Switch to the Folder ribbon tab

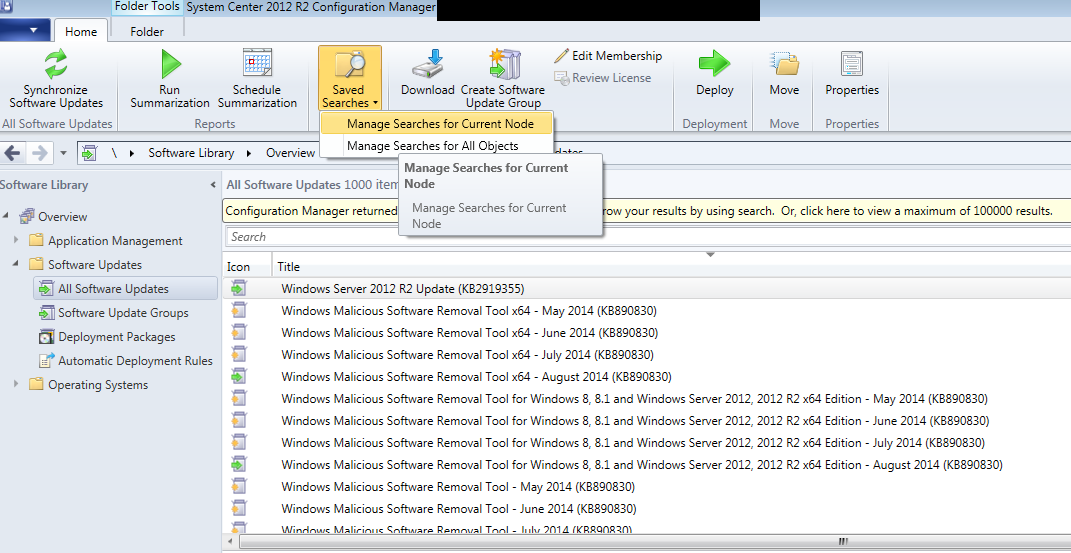[147, 31]
